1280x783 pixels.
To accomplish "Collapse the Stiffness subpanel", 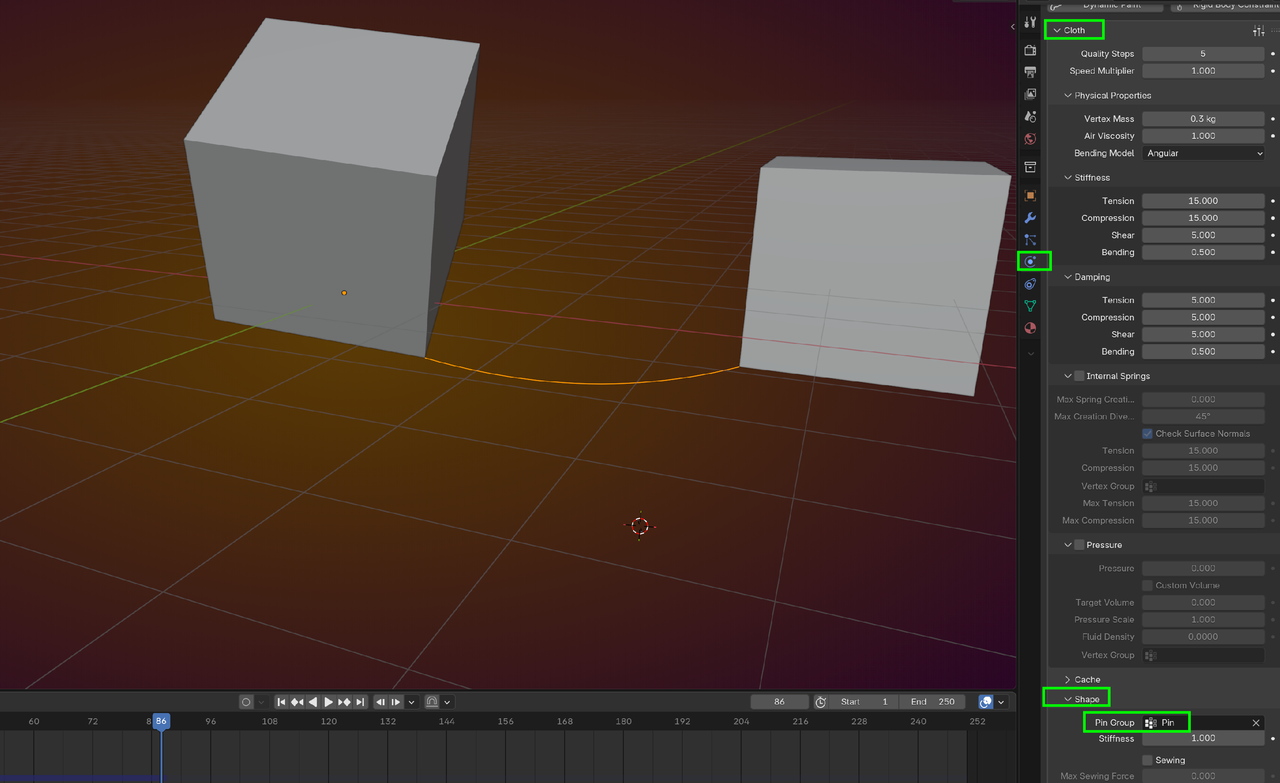I will pos(1068,178).
